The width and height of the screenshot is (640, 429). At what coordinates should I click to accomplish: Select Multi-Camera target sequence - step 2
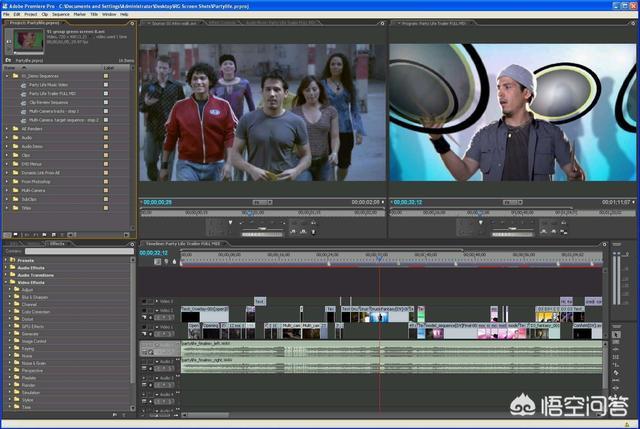tap(63, 120)
